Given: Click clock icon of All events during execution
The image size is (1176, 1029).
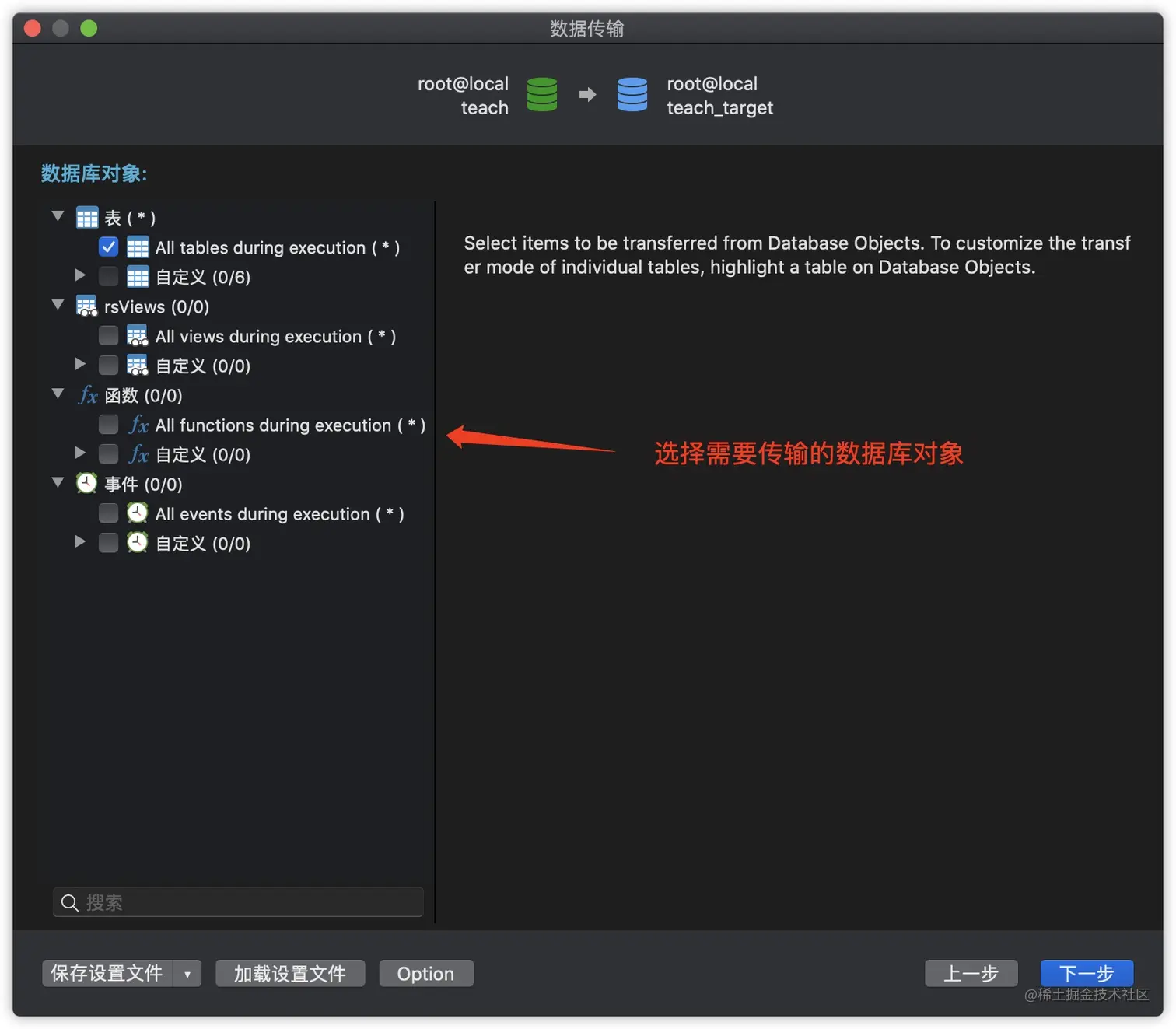Looking at the screenshot, I should (138, 513).
